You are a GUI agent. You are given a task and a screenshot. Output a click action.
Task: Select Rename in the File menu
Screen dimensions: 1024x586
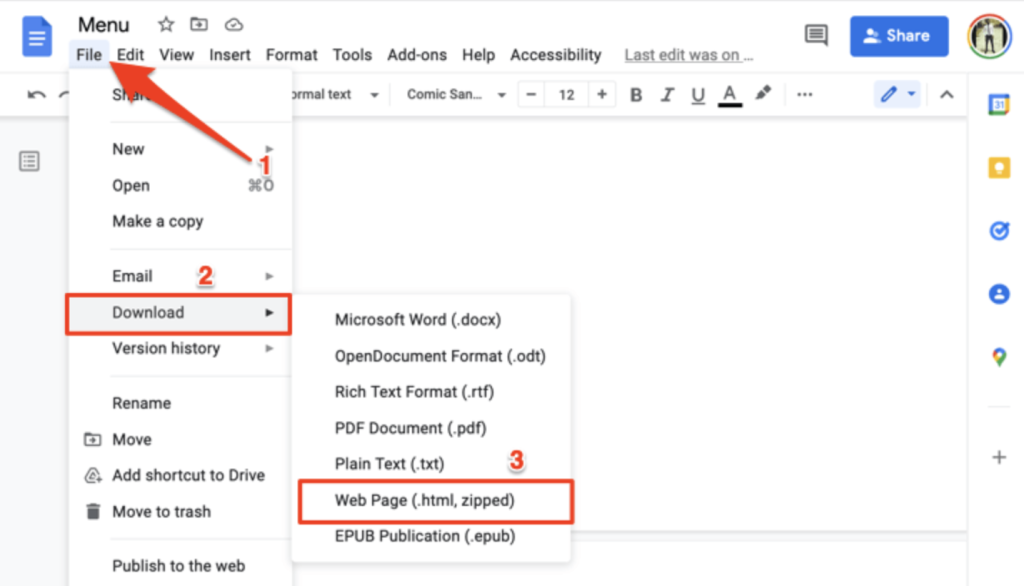pos(181,403)
